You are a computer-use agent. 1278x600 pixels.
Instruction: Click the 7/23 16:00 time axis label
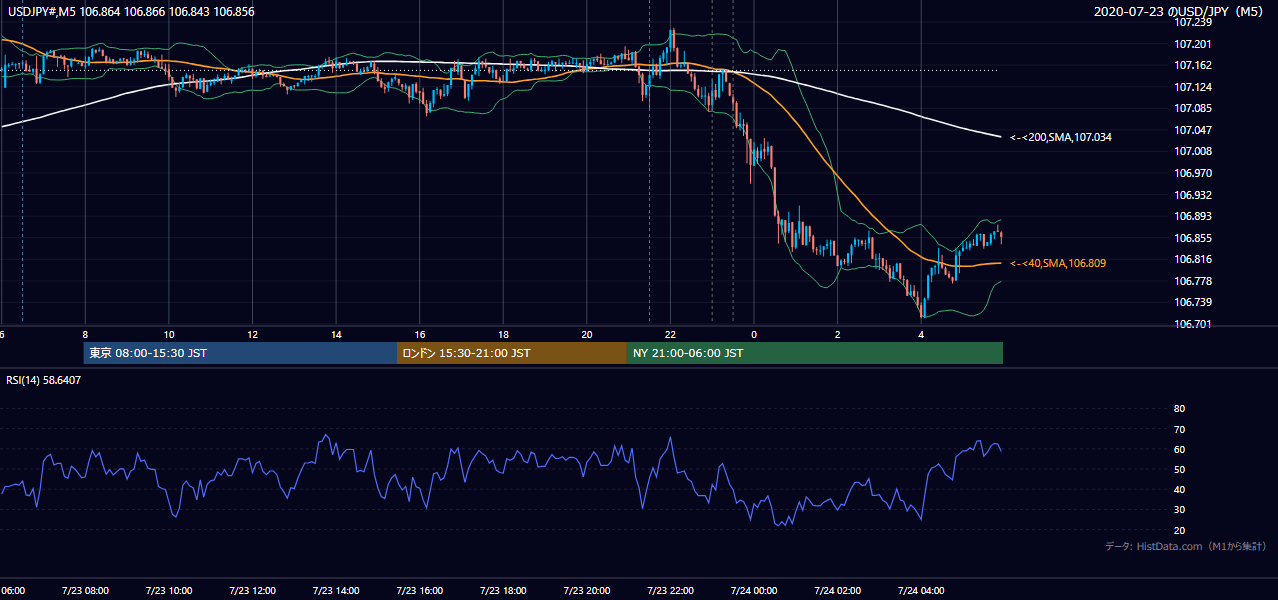[419, 591]
